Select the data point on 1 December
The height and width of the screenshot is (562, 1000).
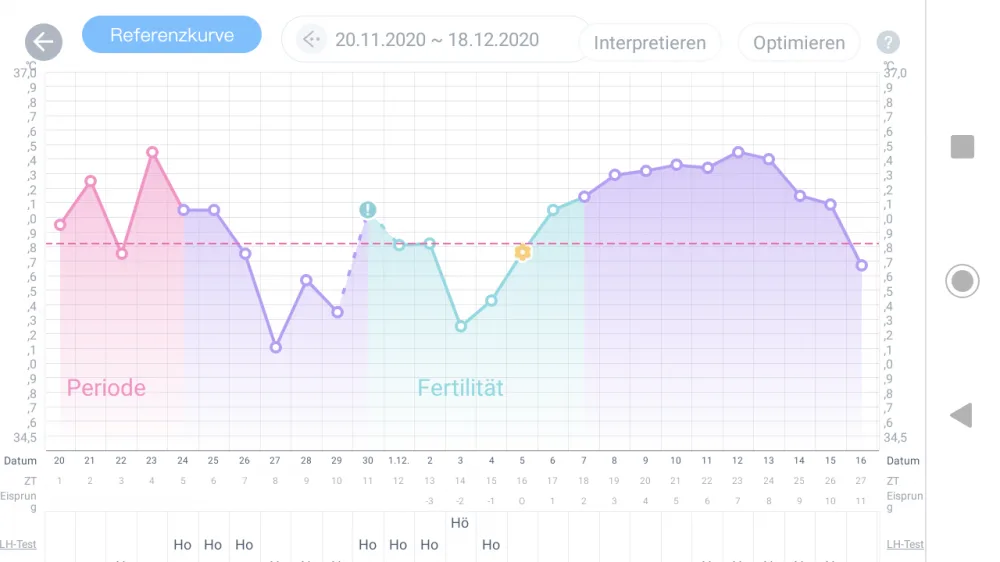click(x=399, y=245)
